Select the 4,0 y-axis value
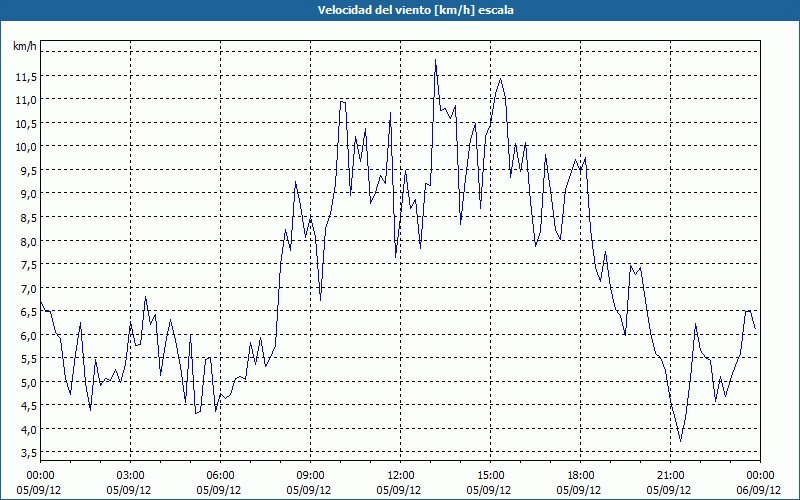 28,429
